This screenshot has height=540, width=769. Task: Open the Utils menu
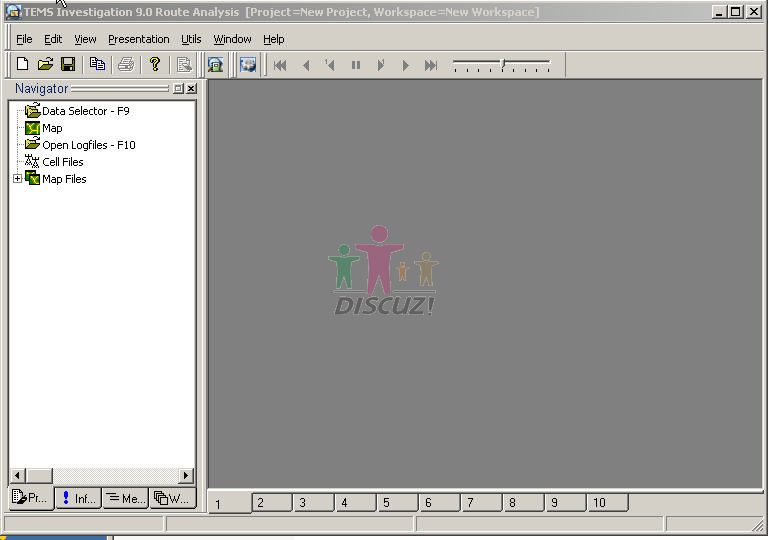click(x=191, y=39)
